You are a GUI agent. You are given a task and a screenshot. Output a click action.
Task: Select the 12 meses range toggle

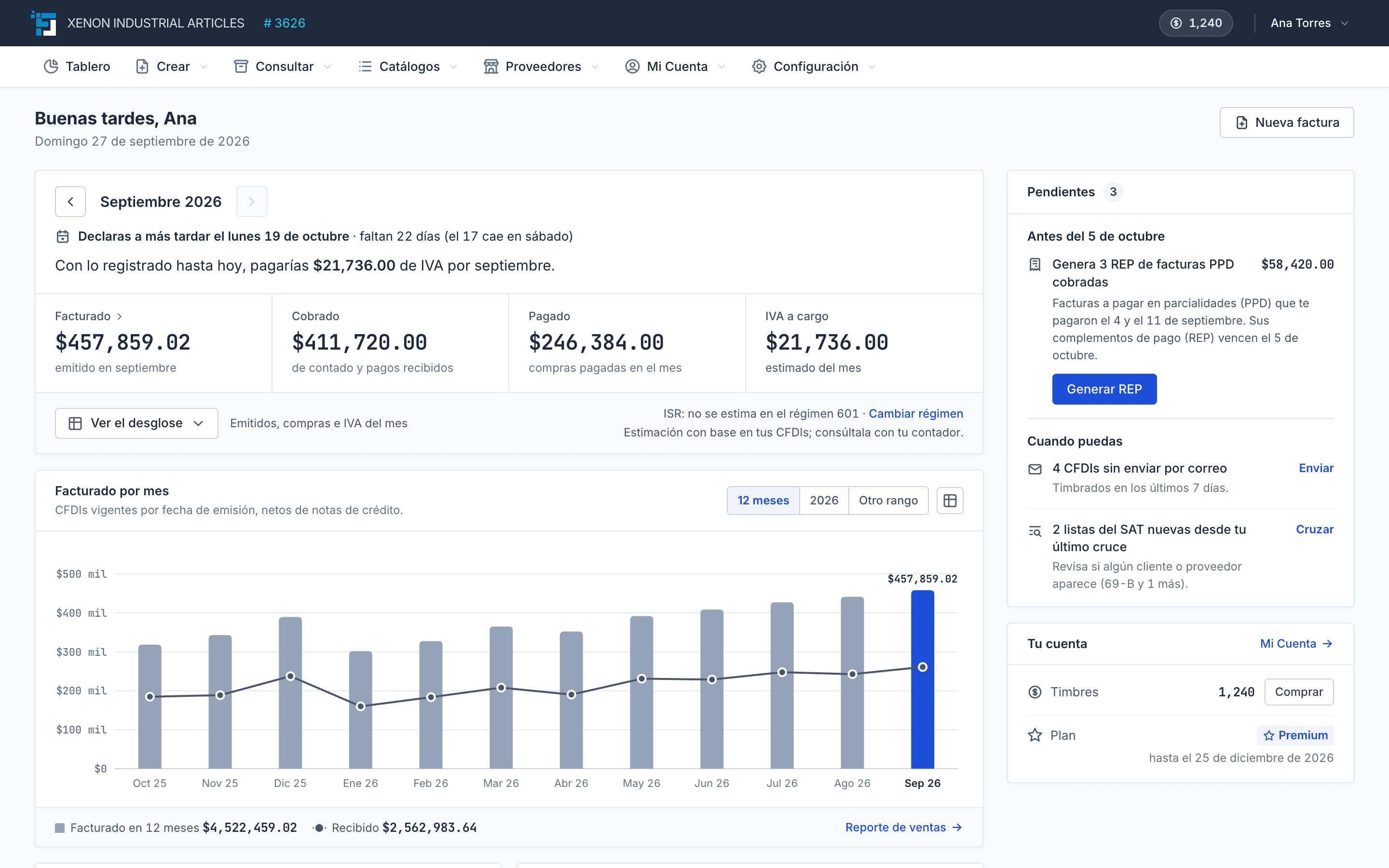click(x=763, y=501)
